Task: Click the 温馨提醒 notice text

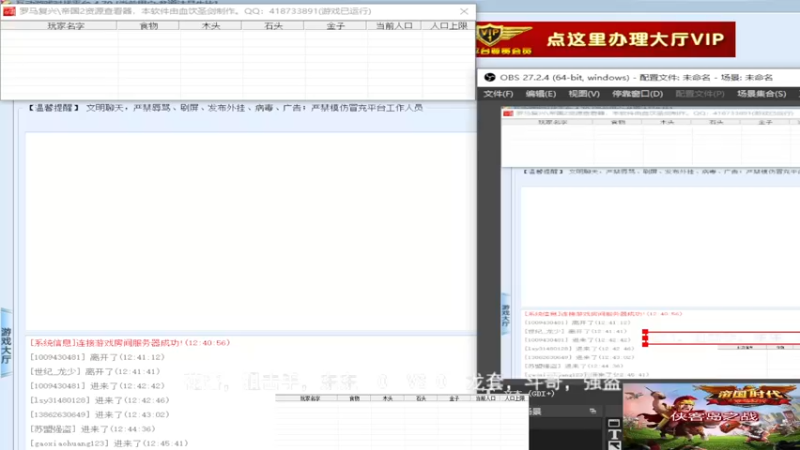Action: tap(225, 108)
